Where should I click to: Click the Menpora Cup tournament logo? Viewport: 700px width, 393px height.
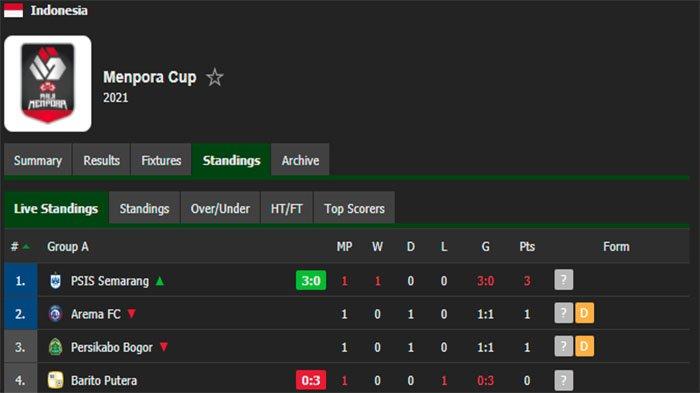(x=48, y=84)
